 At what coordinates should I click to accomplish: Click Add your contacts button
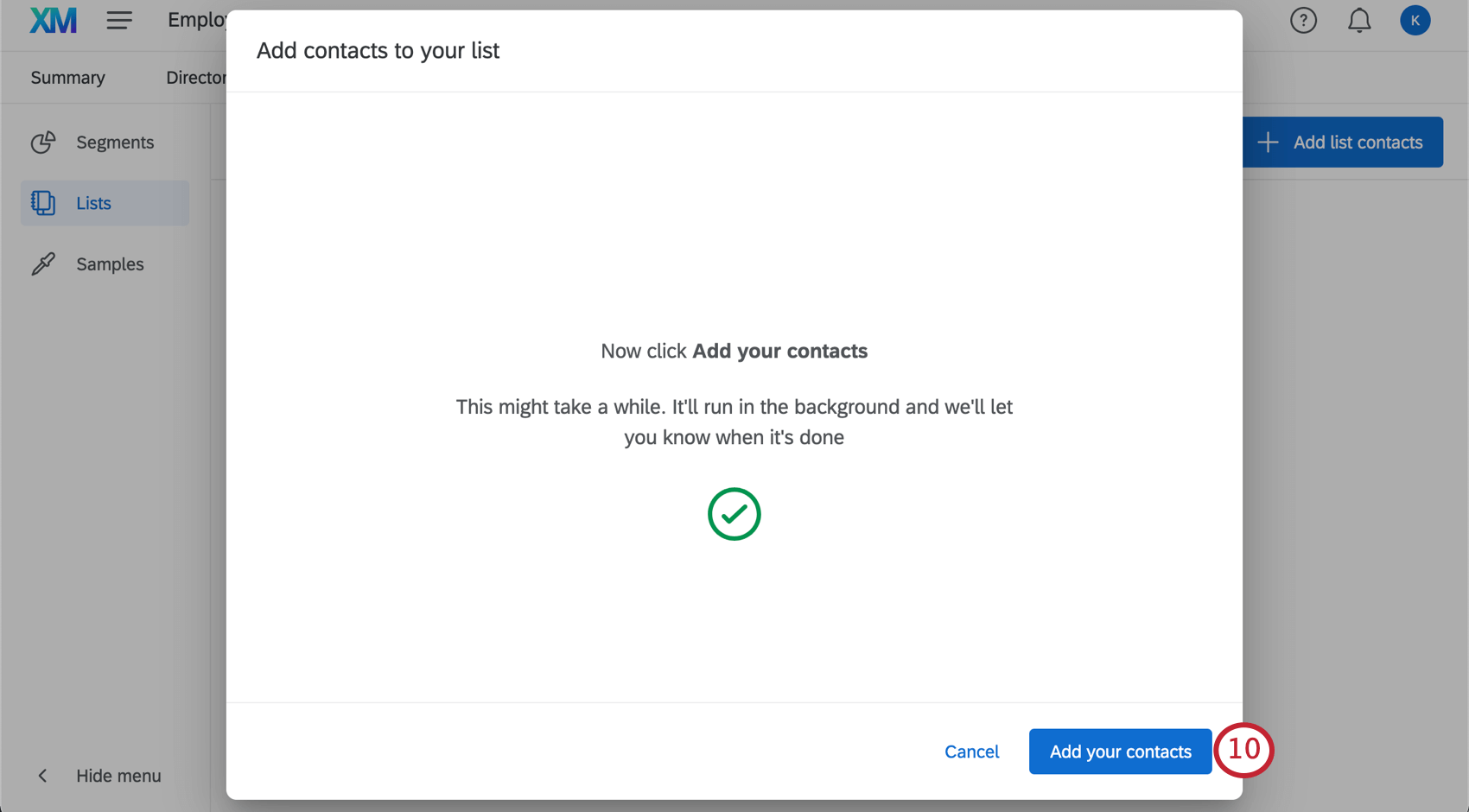[x=1120, y=752]
